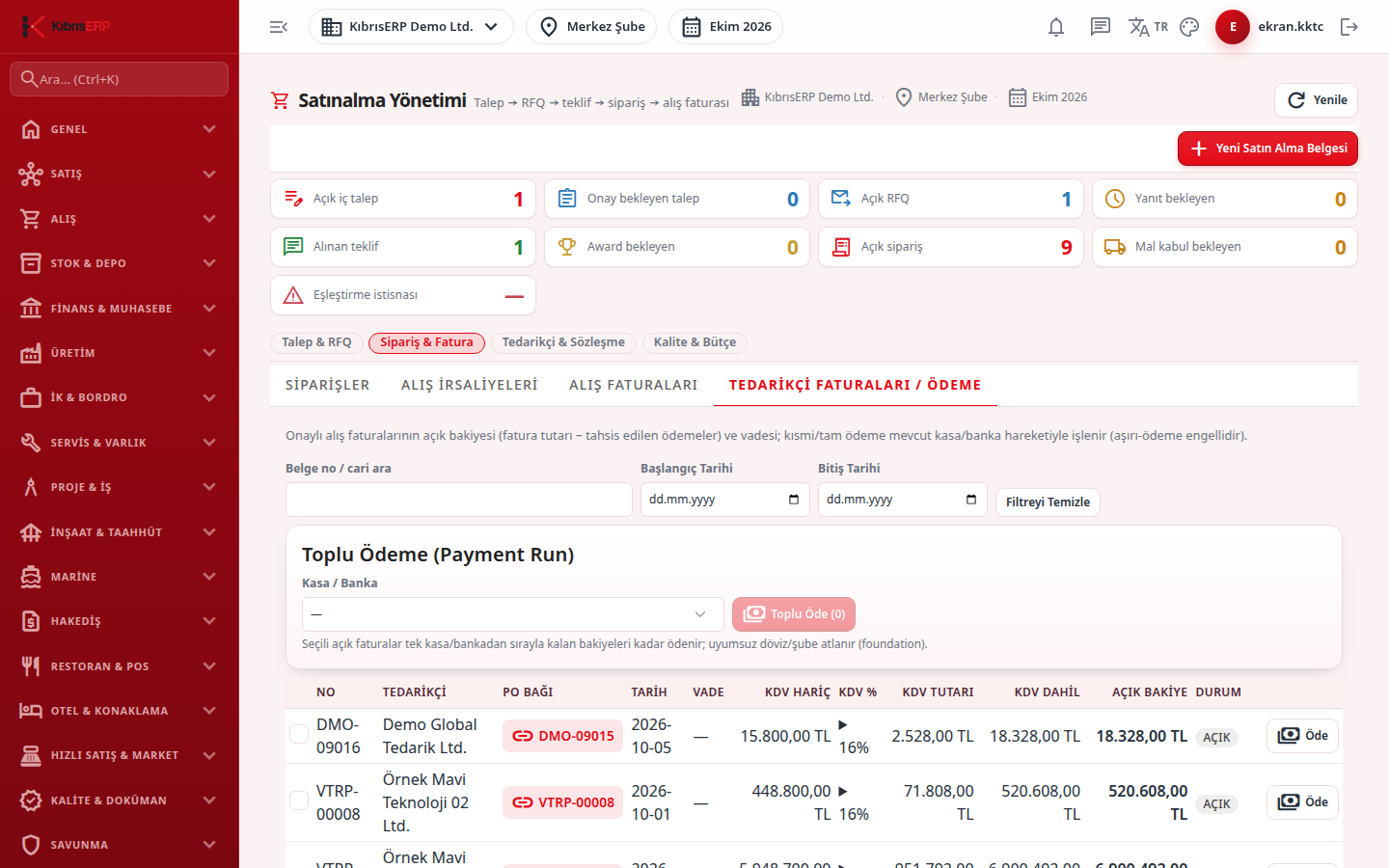
Task: Open notifications bell icon
Action: pyautogui.click(x=1056, y=27)
